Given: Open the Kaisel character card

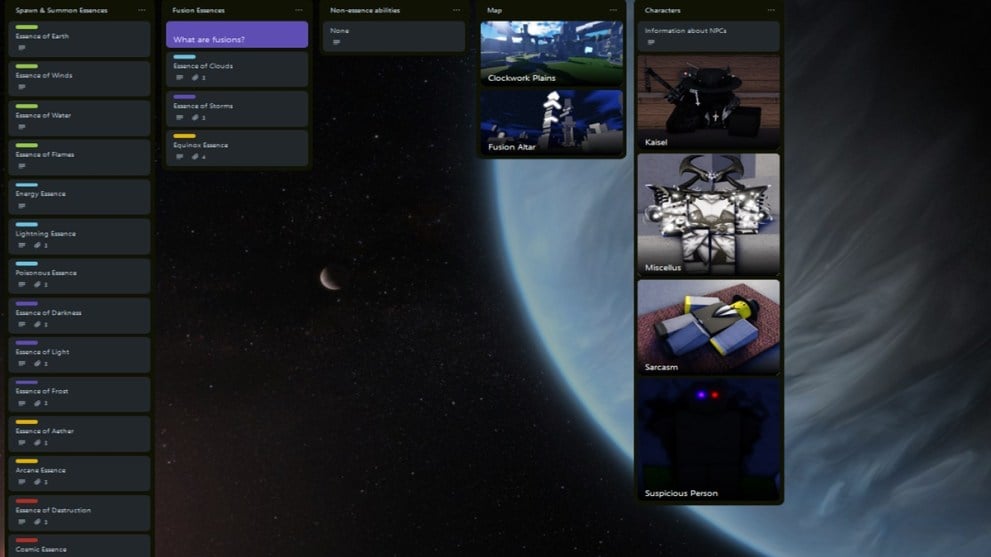Looking at the screenshot, I should tap(708, 104).
